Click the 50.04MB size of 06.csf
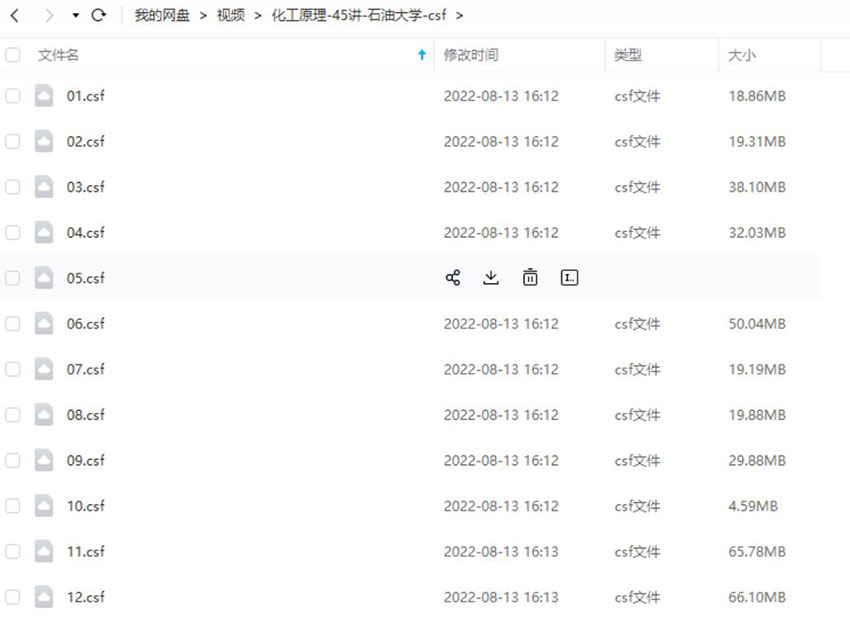850x618 pixels. pyautogui.click(x=757, y=324)
